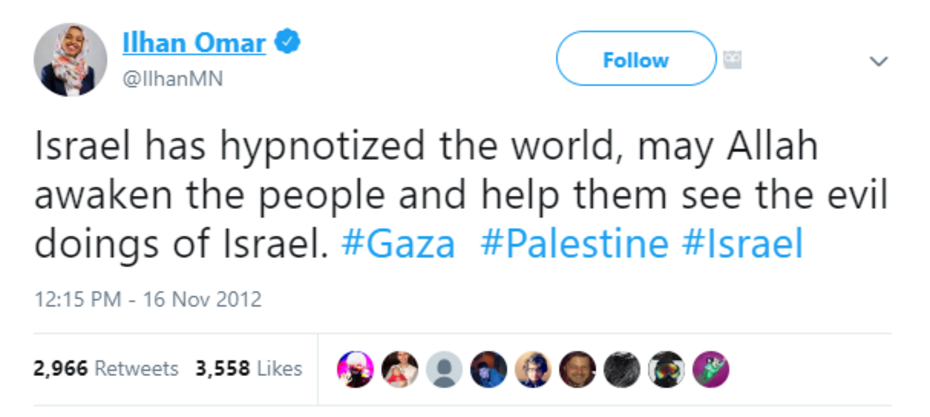
Task: Click the purple background liker avatar
Action: (x=711, y=369)
